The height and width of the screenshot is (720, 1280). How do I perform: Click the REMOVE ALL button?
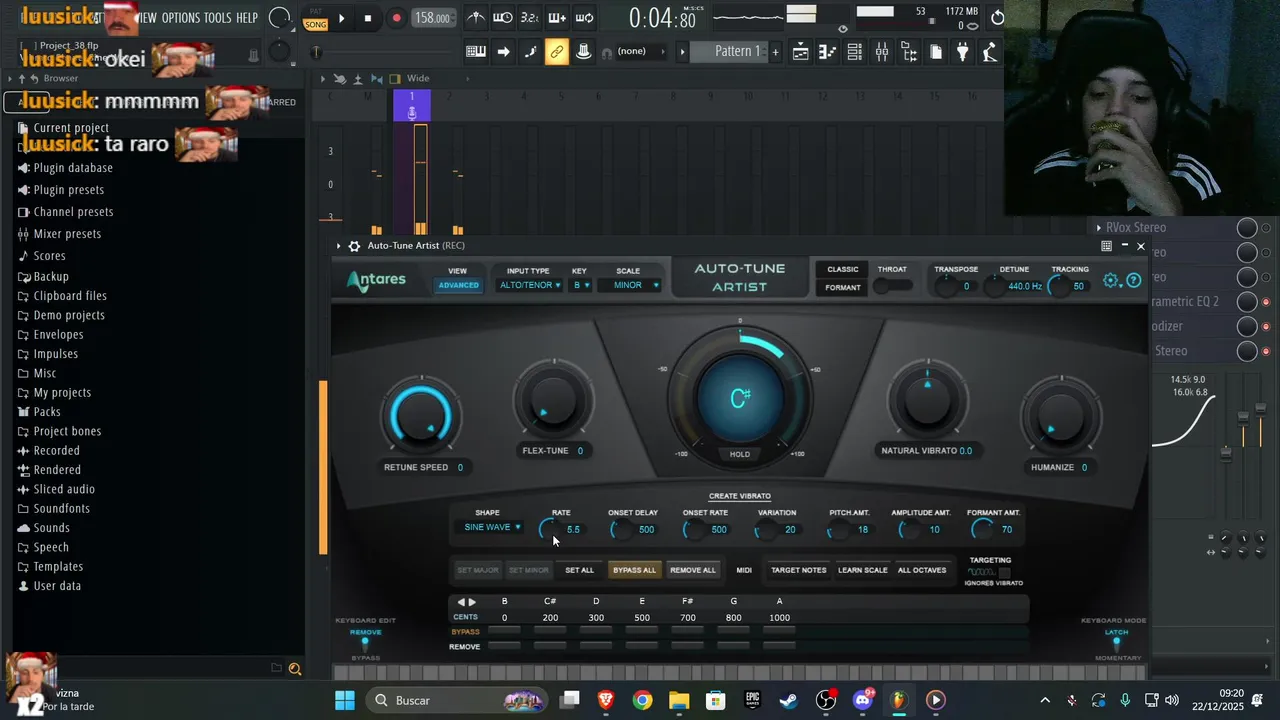(x=693, y=570)
